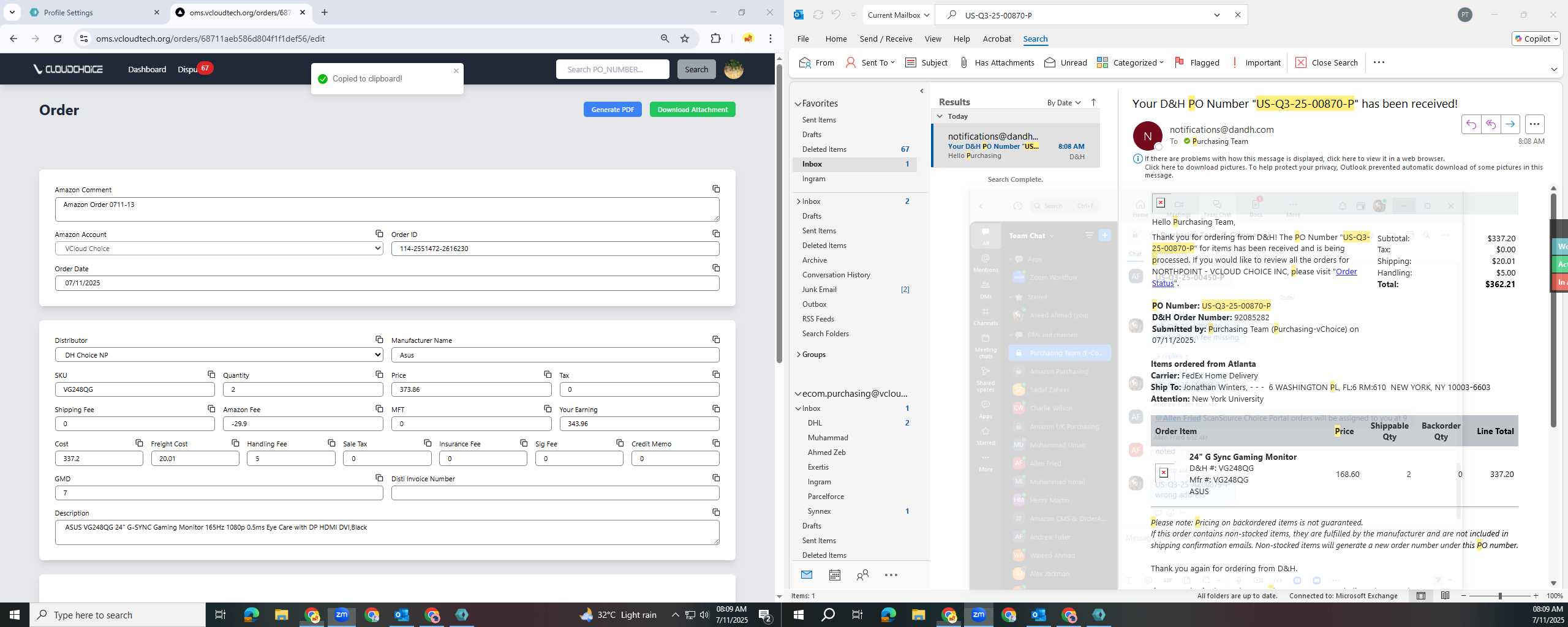Copy the SKU field value
Screen dimensions: 1568x627
211,375
